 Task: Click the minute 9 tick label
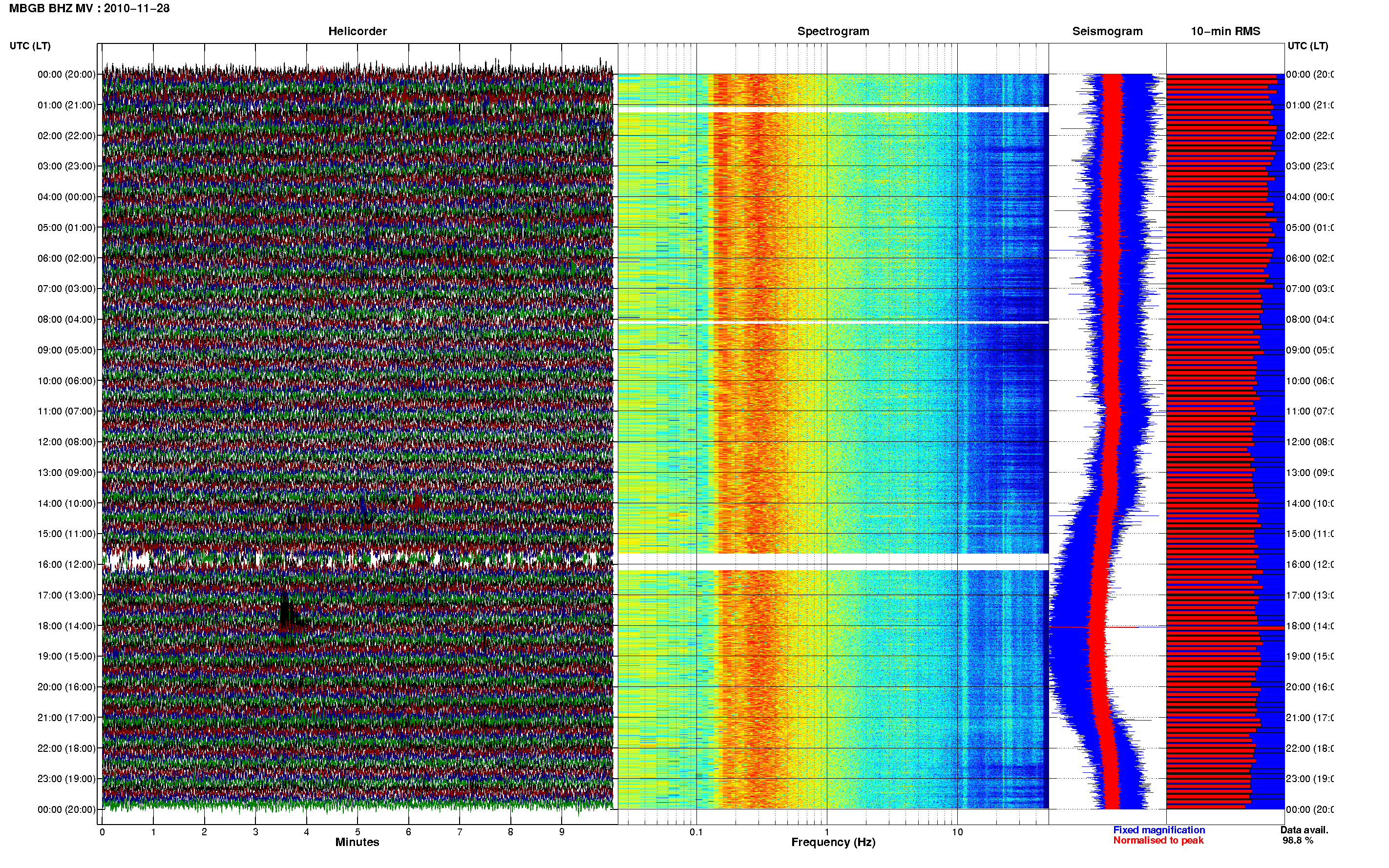click(562, 832)
